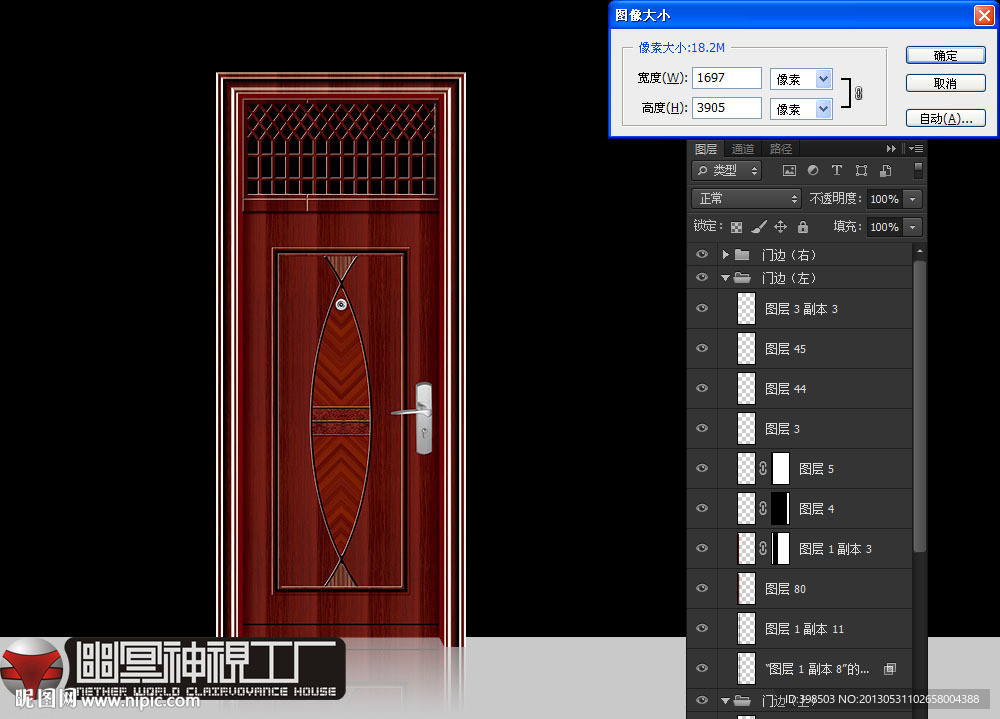This screenshot has height=719, width=1000.
Task: Open the Layers panel flyout menu
Action: (916, 149)
